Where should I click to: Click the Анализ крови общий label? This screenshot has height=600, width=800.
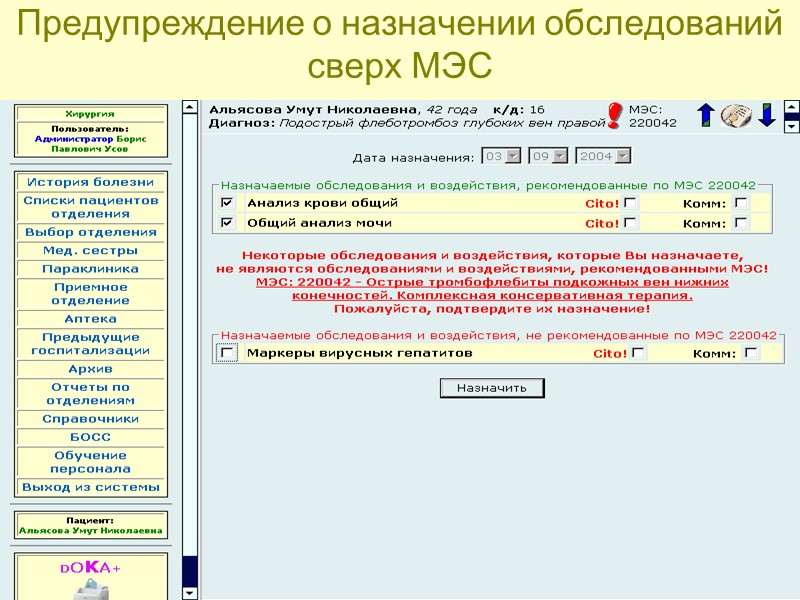coord(322,203)
